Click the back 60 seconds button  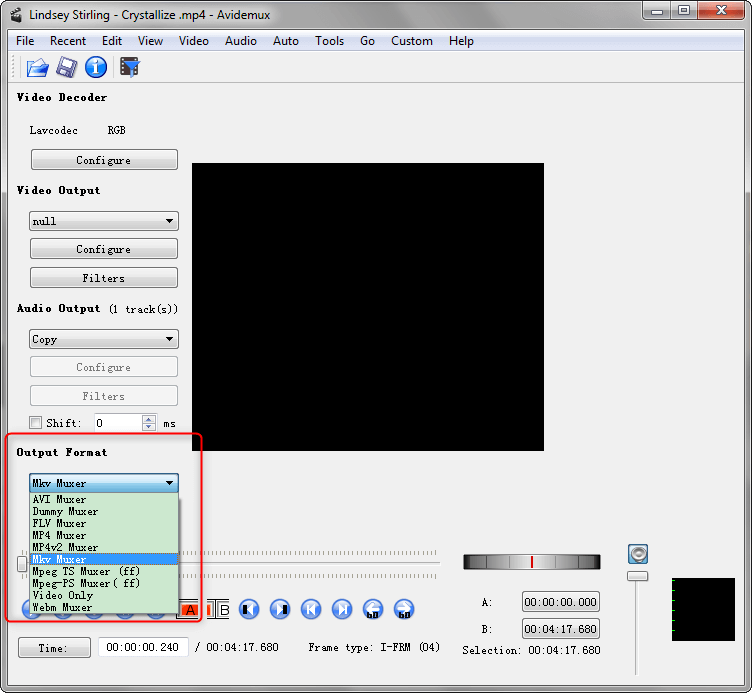tap(373, 609)
